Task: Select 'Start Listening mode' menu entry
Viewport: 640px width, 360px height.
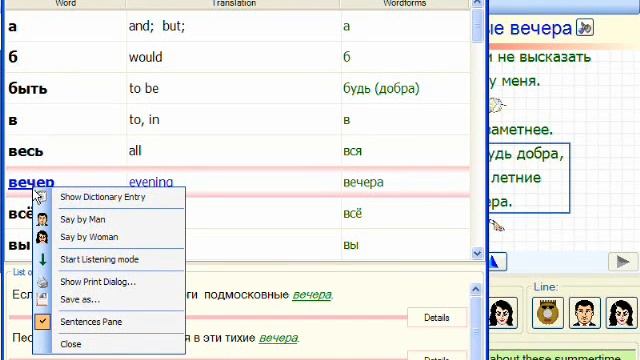Action: (x=100, y=260)
